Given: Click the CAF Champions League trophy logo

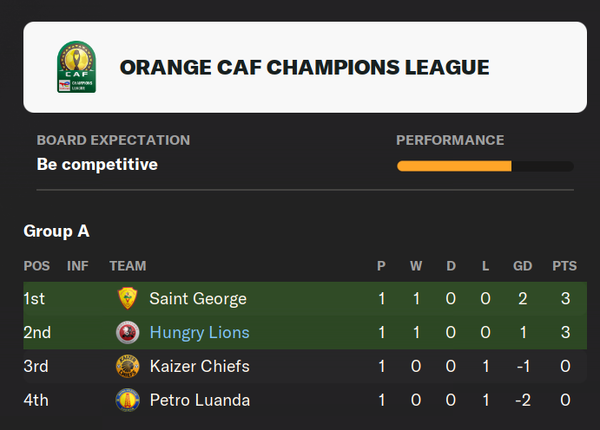Looking at the screenshot, I should tap(77, 67).
